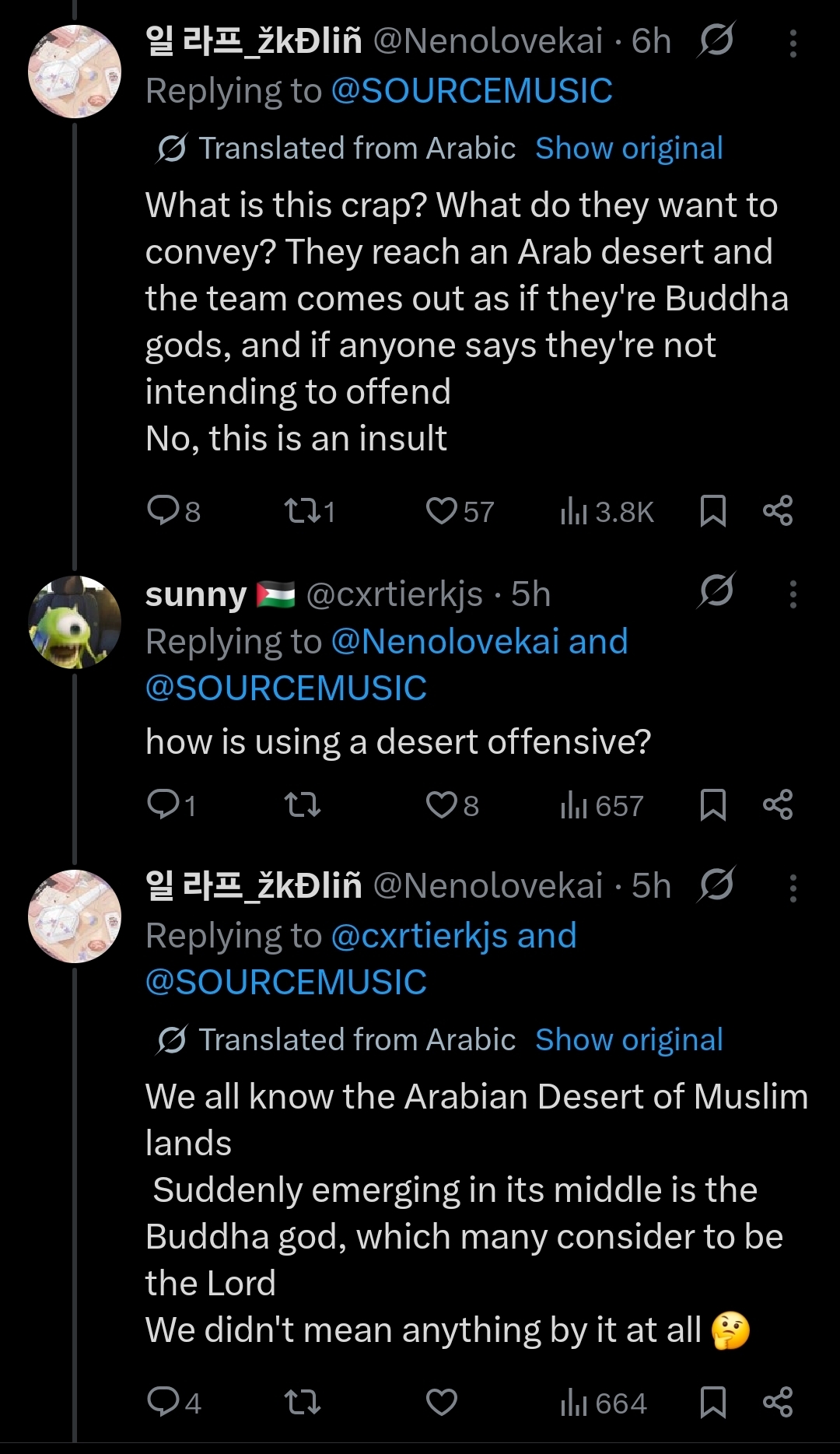Image resolution: width=840 pixels, height=1454 pixels.
Task: Retweet the last tweet with 664 views
Action: pyautogui.click(x=302, y=1402)
